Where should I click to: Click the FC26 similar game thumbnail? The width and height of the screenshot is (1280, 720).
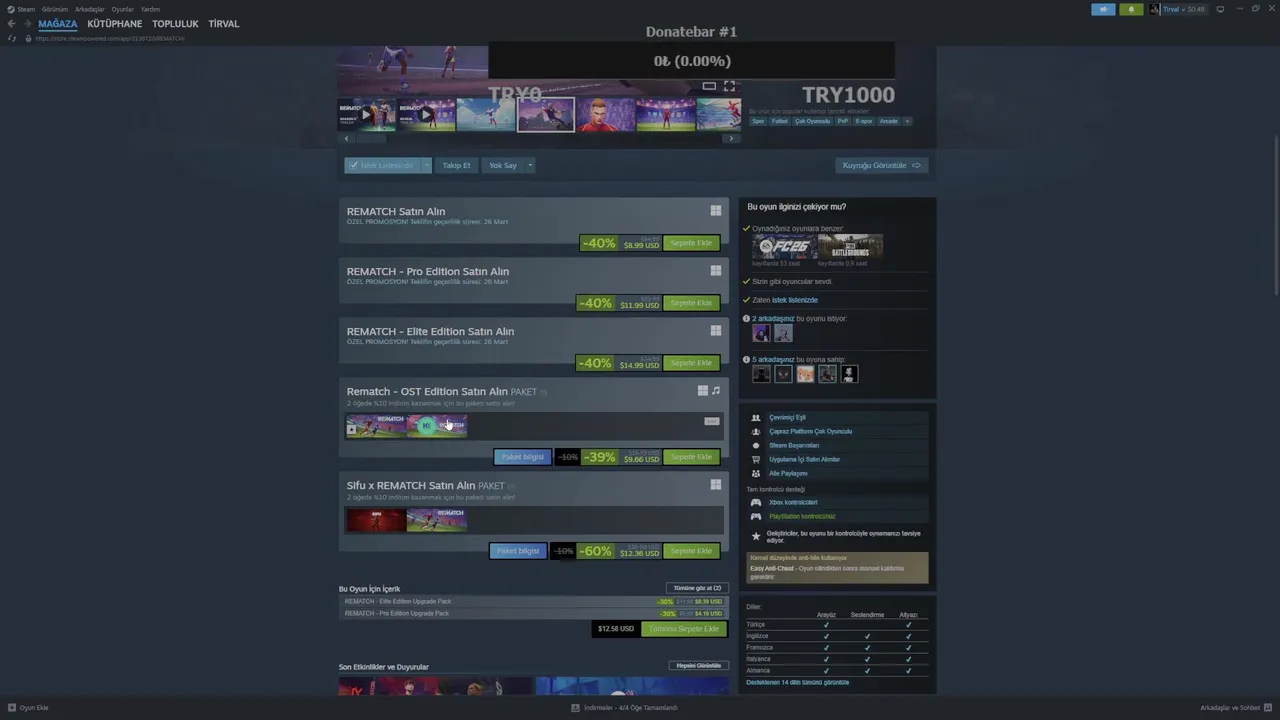click(x=784, y=247)
